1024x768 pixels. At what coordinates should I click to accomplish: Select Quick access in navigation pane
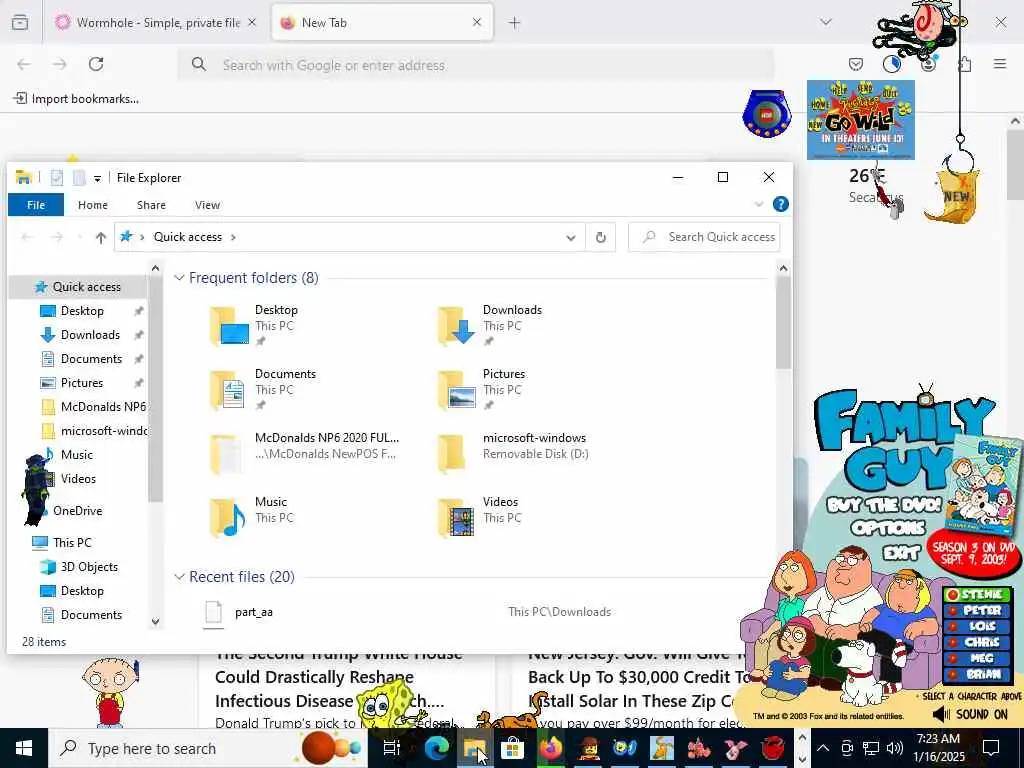[x=78, y=287]
